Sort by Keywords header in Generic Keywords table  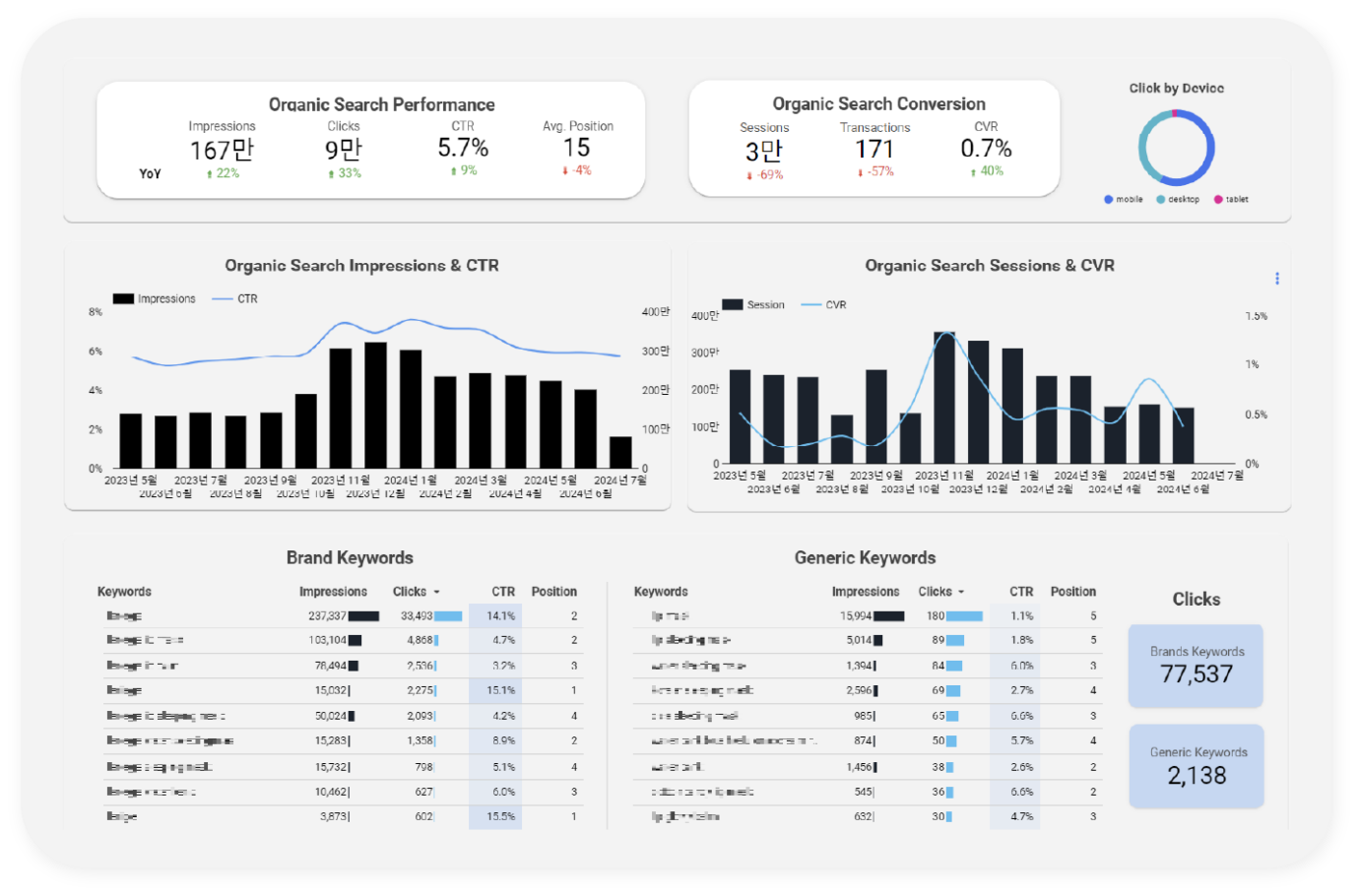(x=661, y=592)
